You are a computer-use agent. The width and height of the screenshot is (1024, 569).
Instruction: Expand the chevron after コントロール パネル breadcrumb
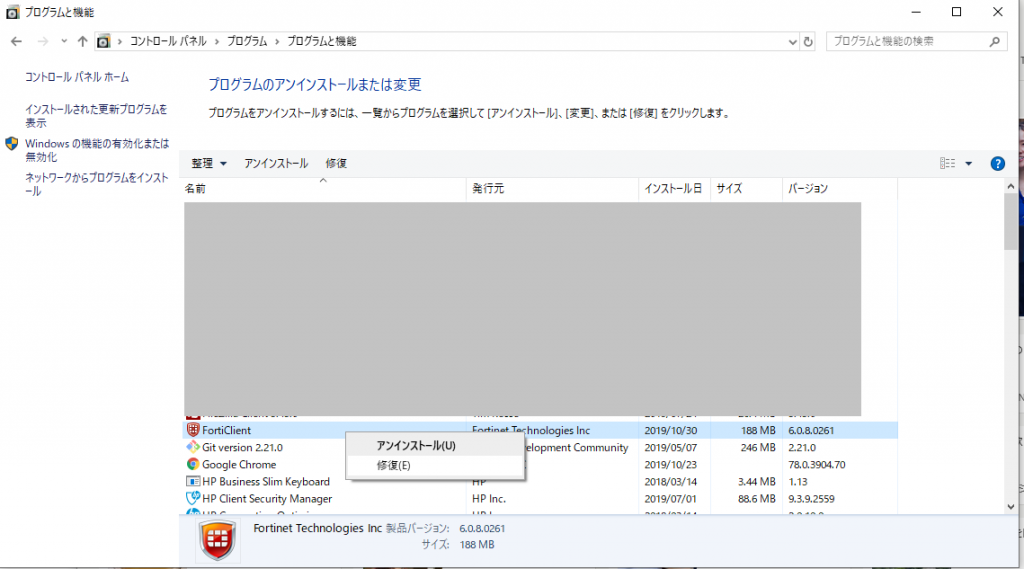click(x=216, y=41)
